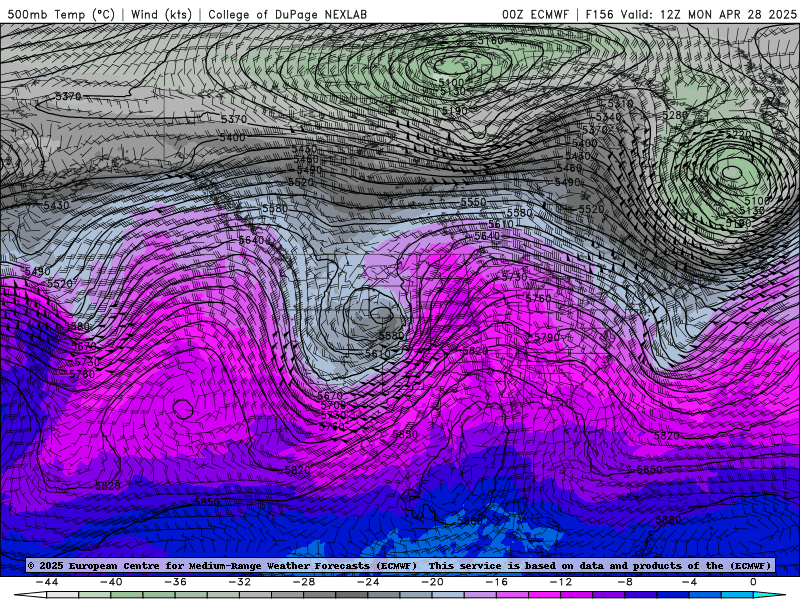The width and height of the screenshot is (800, 600).
Task: Click the "F156 Valid: 12Z MON APR 28 2025" text
Action: pyautogui.click(x=691, y=14)
